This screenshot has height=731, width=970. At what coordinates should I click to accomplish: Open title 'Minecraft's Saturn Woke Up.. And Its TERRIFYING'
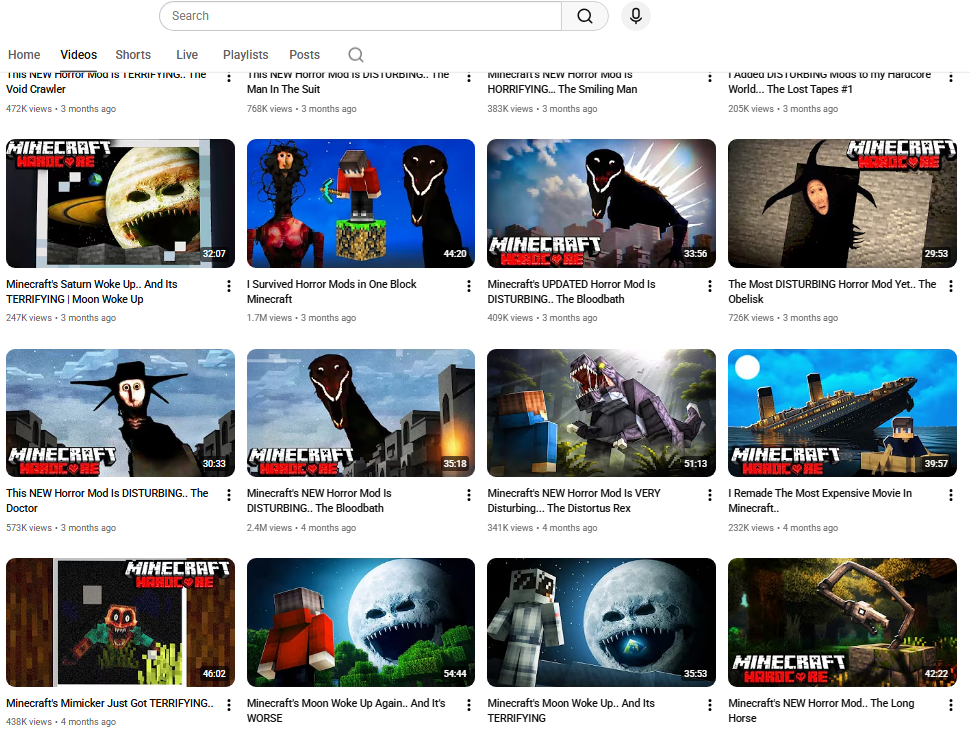(x=92, y=292)
